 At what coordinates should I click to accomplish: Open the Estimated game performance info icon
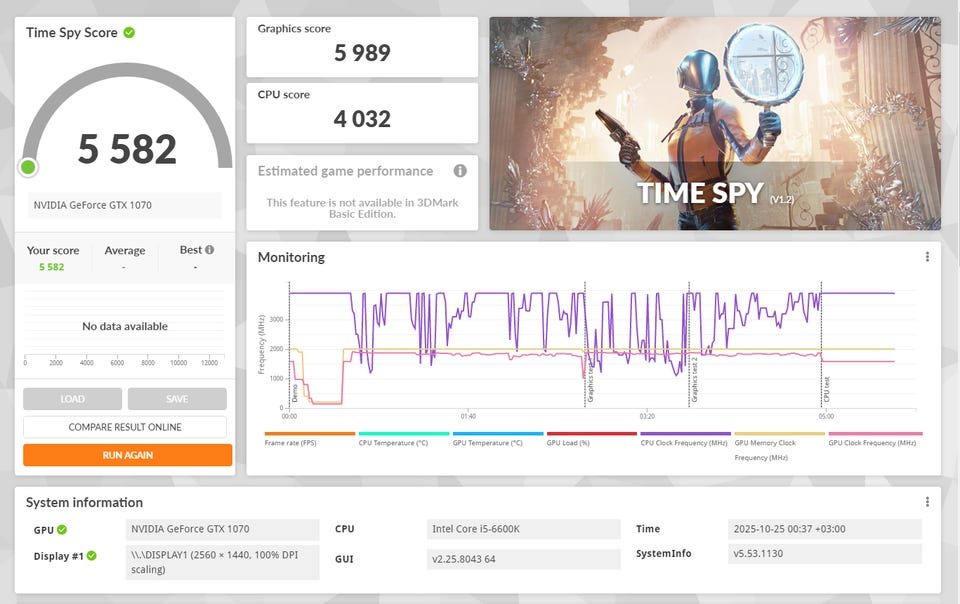(x=460, y=171)
